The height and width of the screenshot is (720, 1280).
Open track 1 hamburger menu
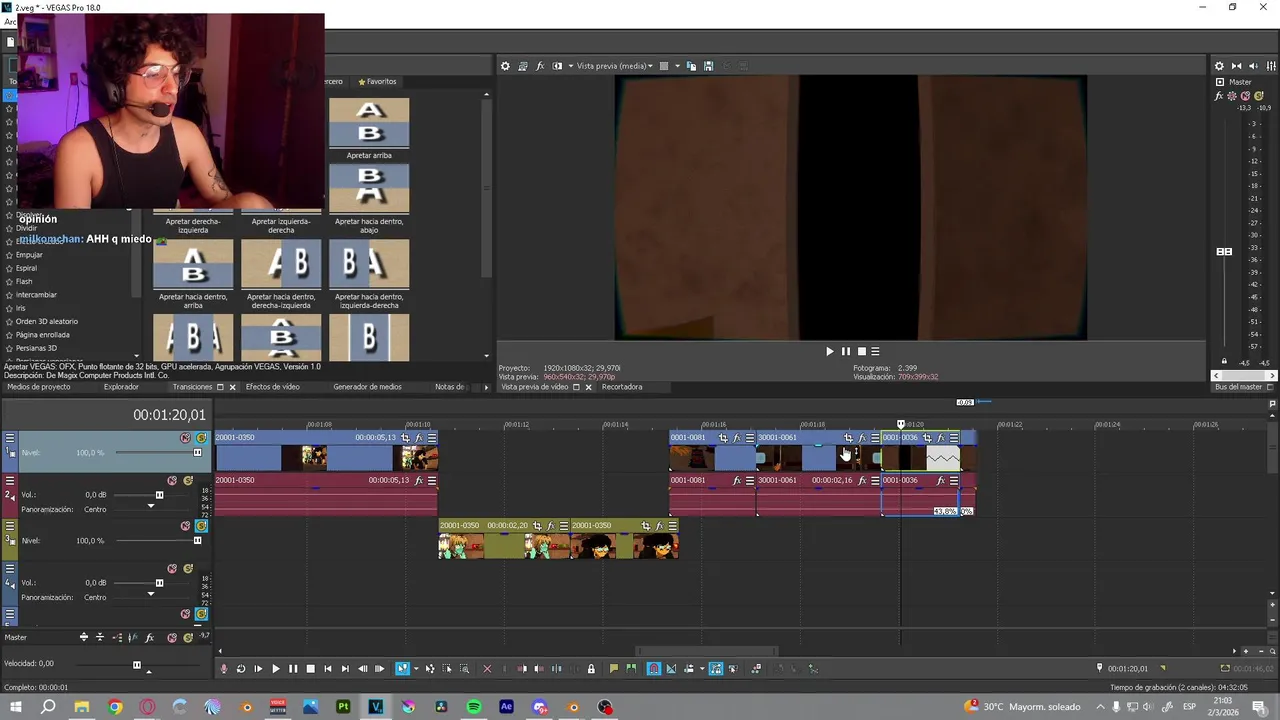click(x=10, y=438)
